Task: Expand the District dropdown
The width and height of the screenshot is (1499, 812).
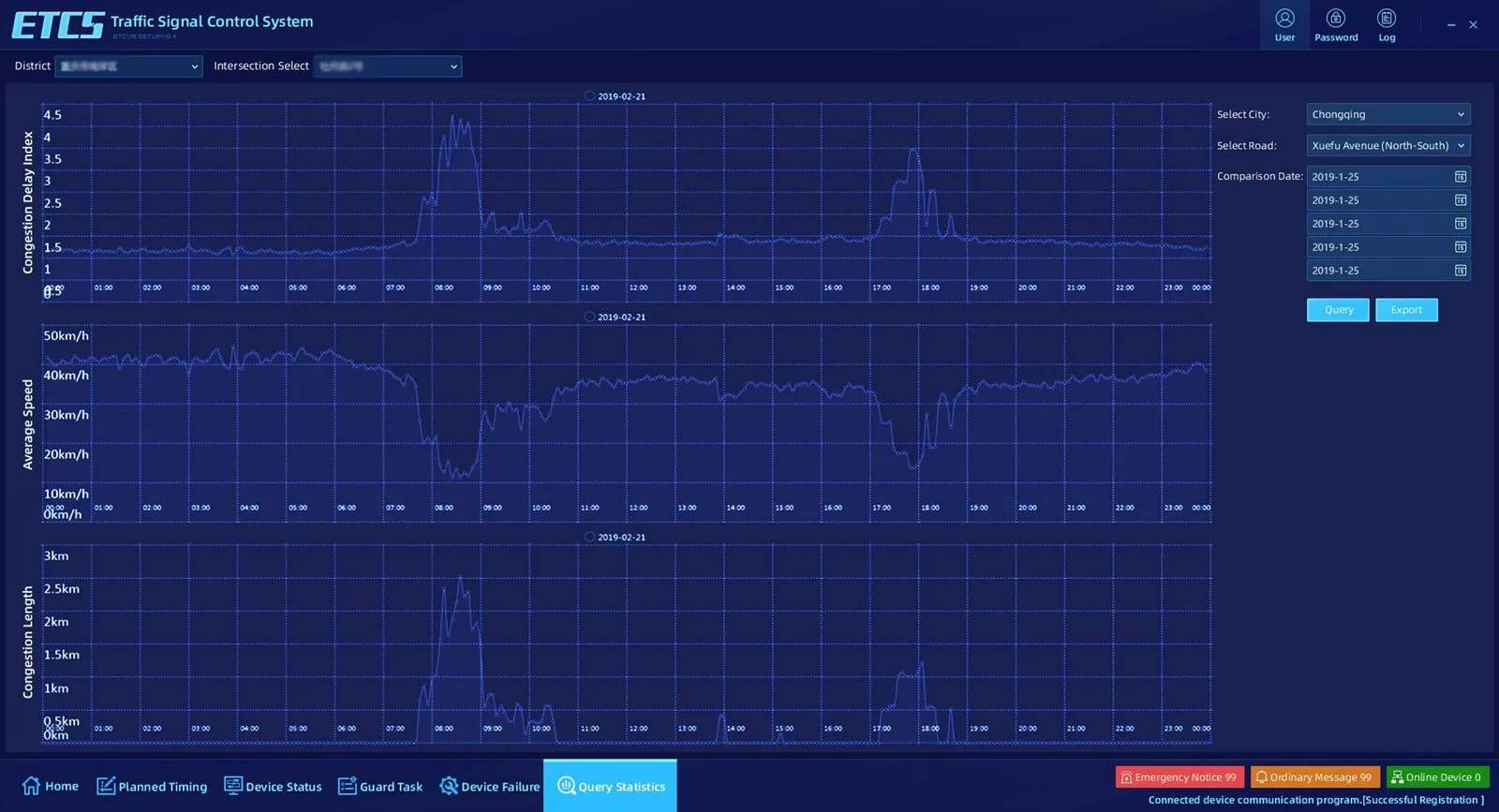Action: point(129,66)
